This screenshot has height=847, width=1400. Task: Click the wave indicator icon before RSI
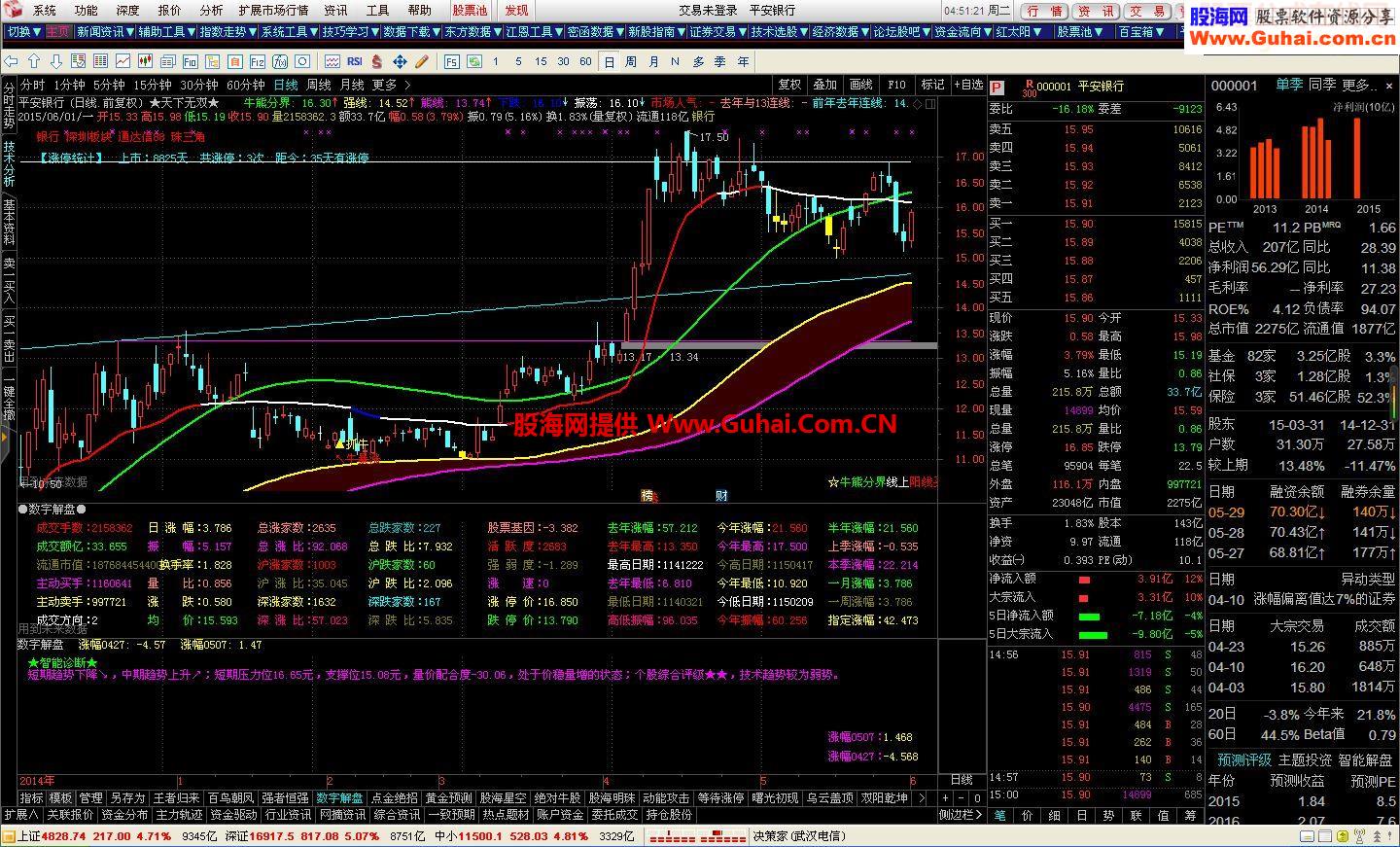[332, 61]
